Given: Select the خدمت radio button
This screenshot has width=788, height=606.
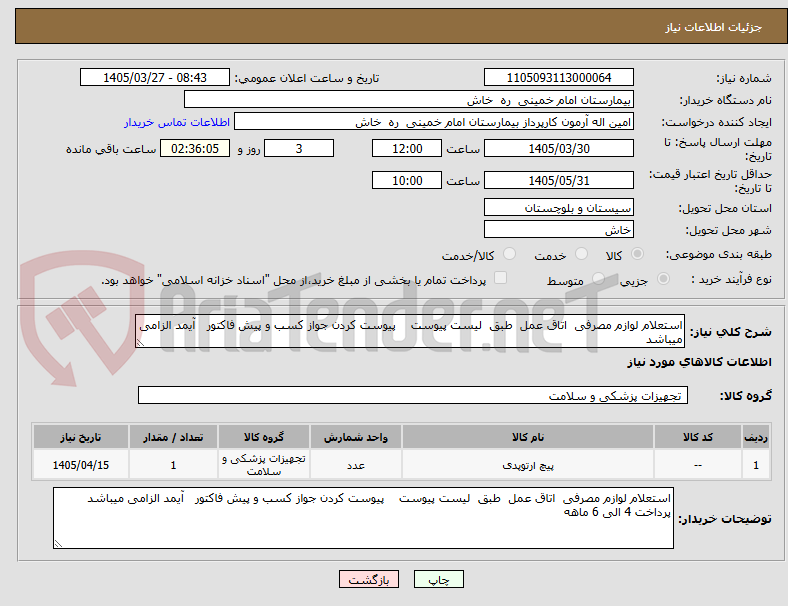Looking at the screenshot, I should [x=581, y=254].
